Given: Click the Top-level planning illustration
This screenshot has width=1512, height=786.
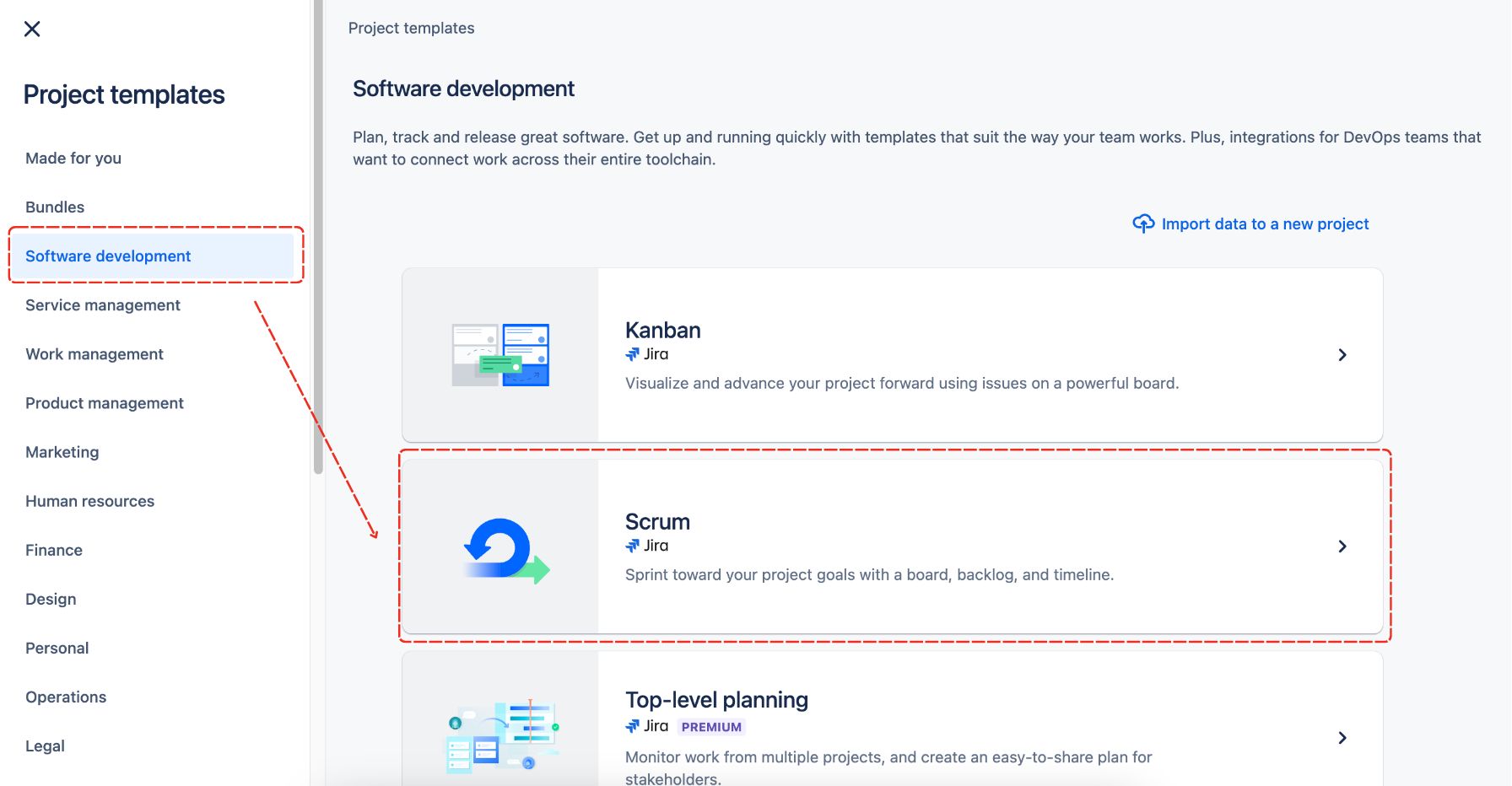Looking at the screenshot, I should coord(499,734).
